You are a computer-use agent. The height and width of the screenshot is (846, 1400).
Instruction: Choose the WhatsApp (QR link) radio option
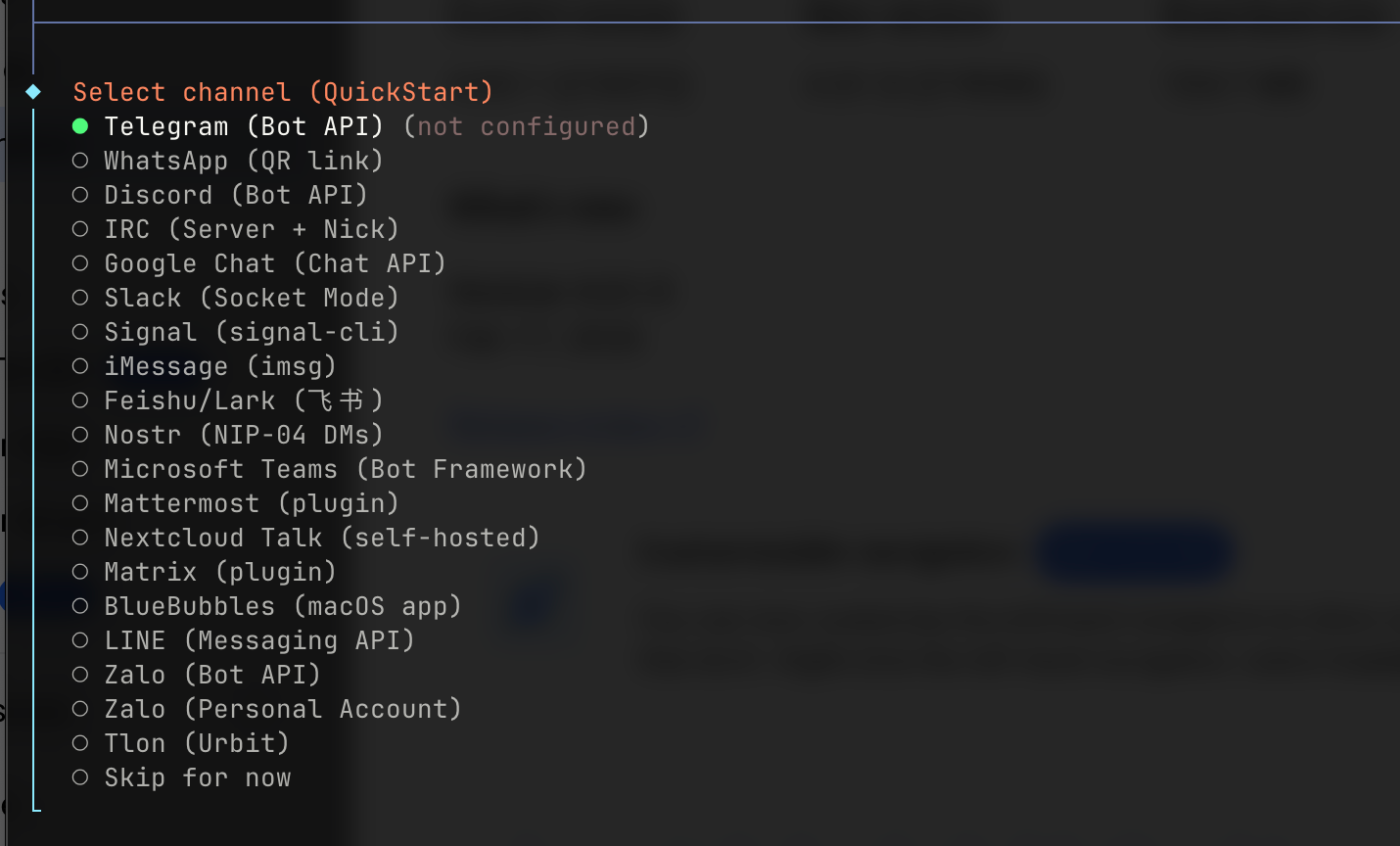[80, 161]
